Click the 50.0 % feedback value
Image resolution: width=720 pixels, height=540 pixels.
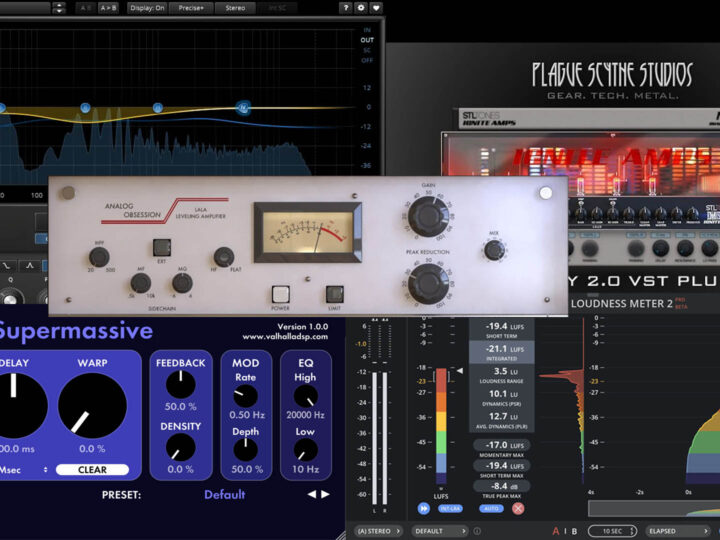pos(180,406)
